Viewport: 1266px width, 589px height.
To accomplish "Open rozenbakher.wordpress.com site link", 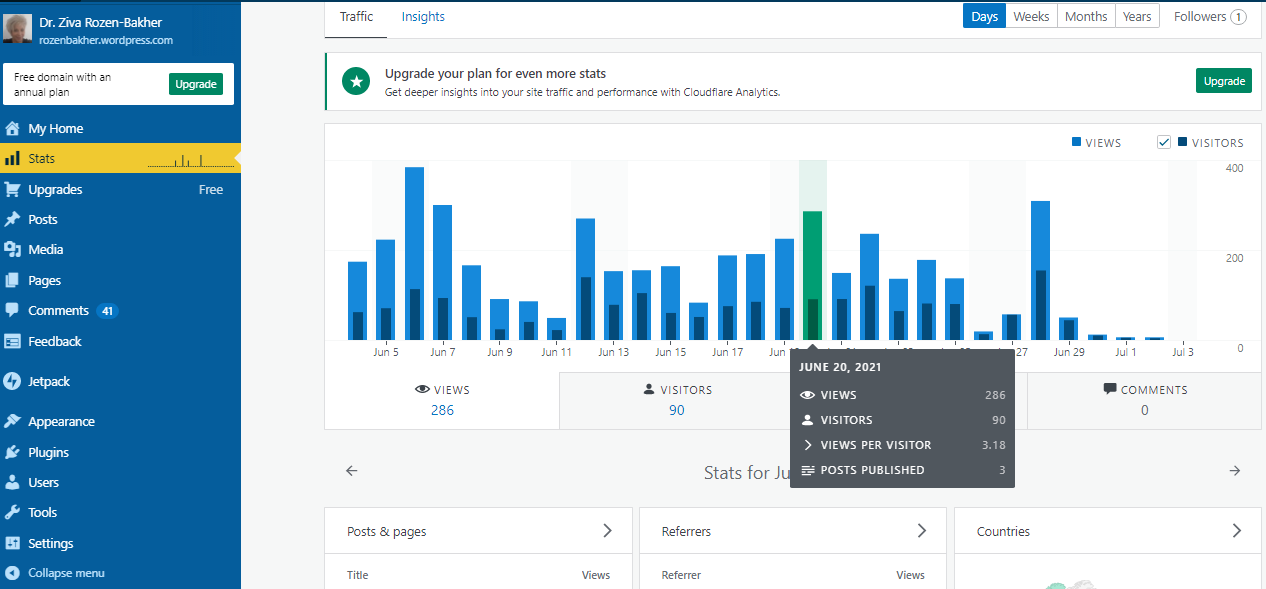I will coord(106,40).
